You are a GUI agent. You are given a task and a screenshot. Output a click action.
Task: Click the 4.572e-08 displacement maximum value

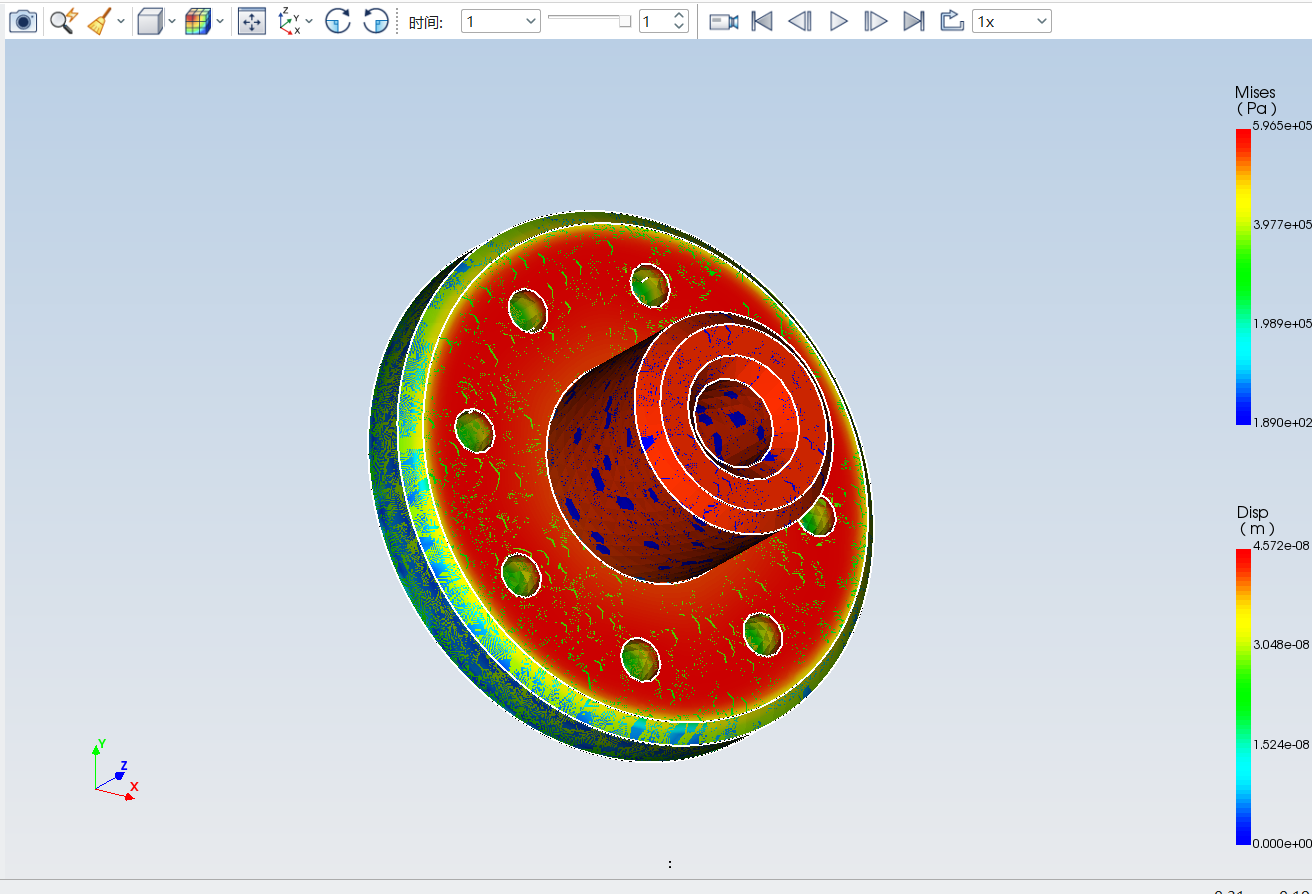(x=1281, y=545)
